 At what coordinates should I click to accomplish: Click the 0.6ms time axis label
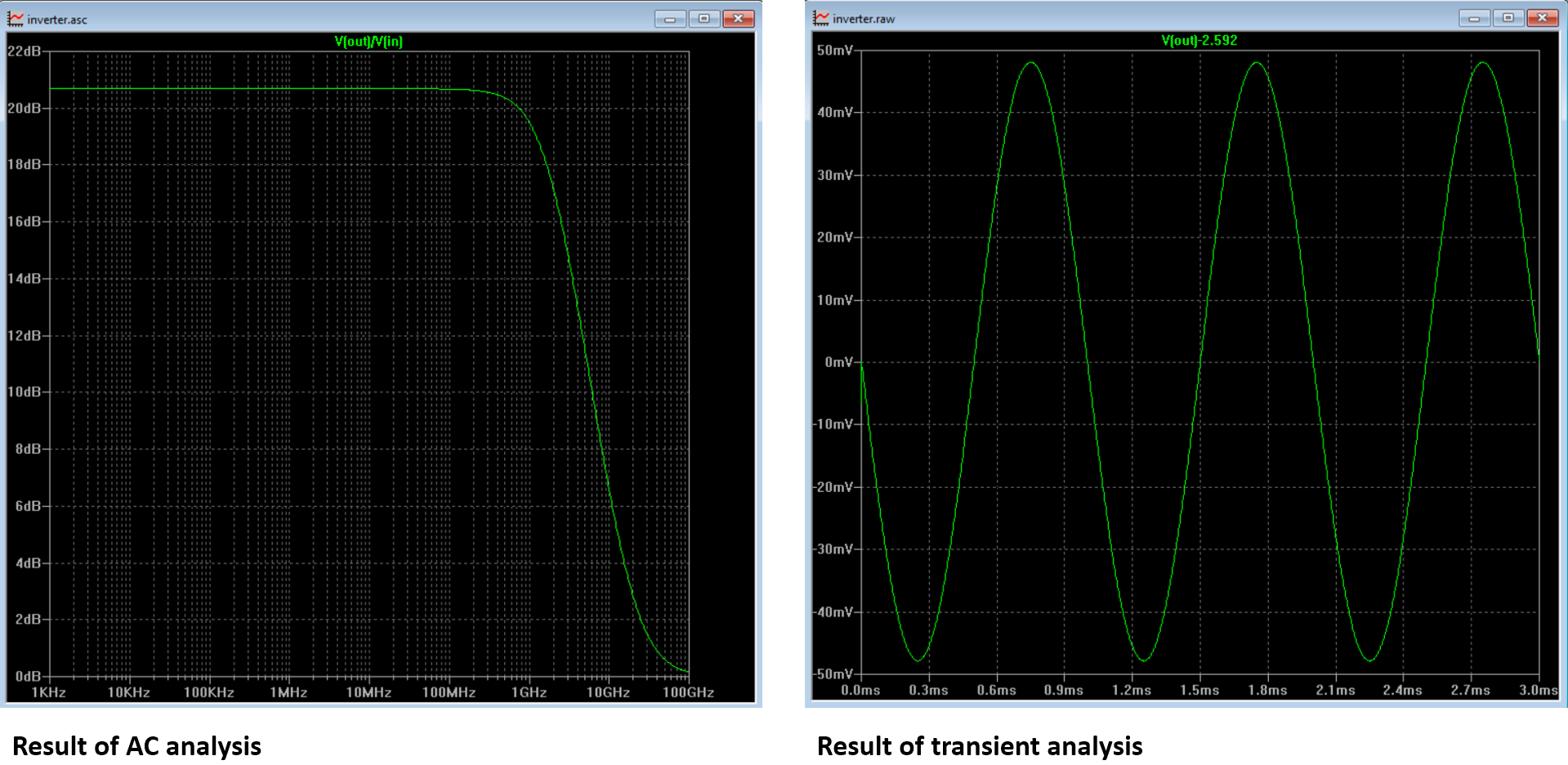coord(997,690)
